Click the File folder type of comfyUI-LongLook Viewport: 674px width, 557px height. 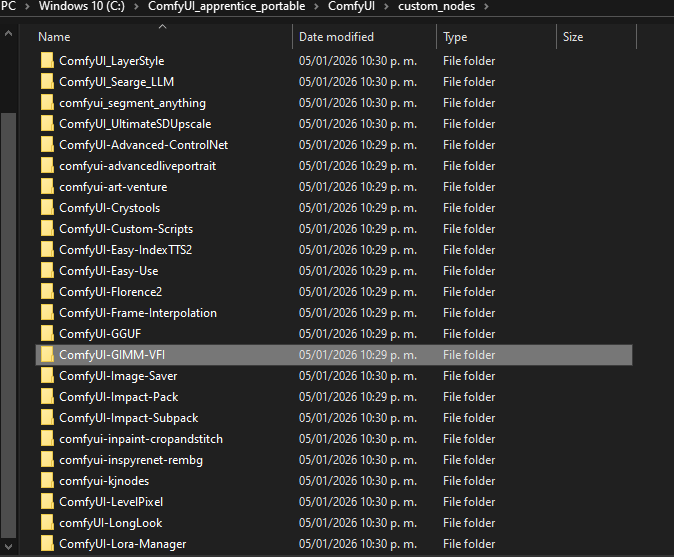(x=469, y=523)
